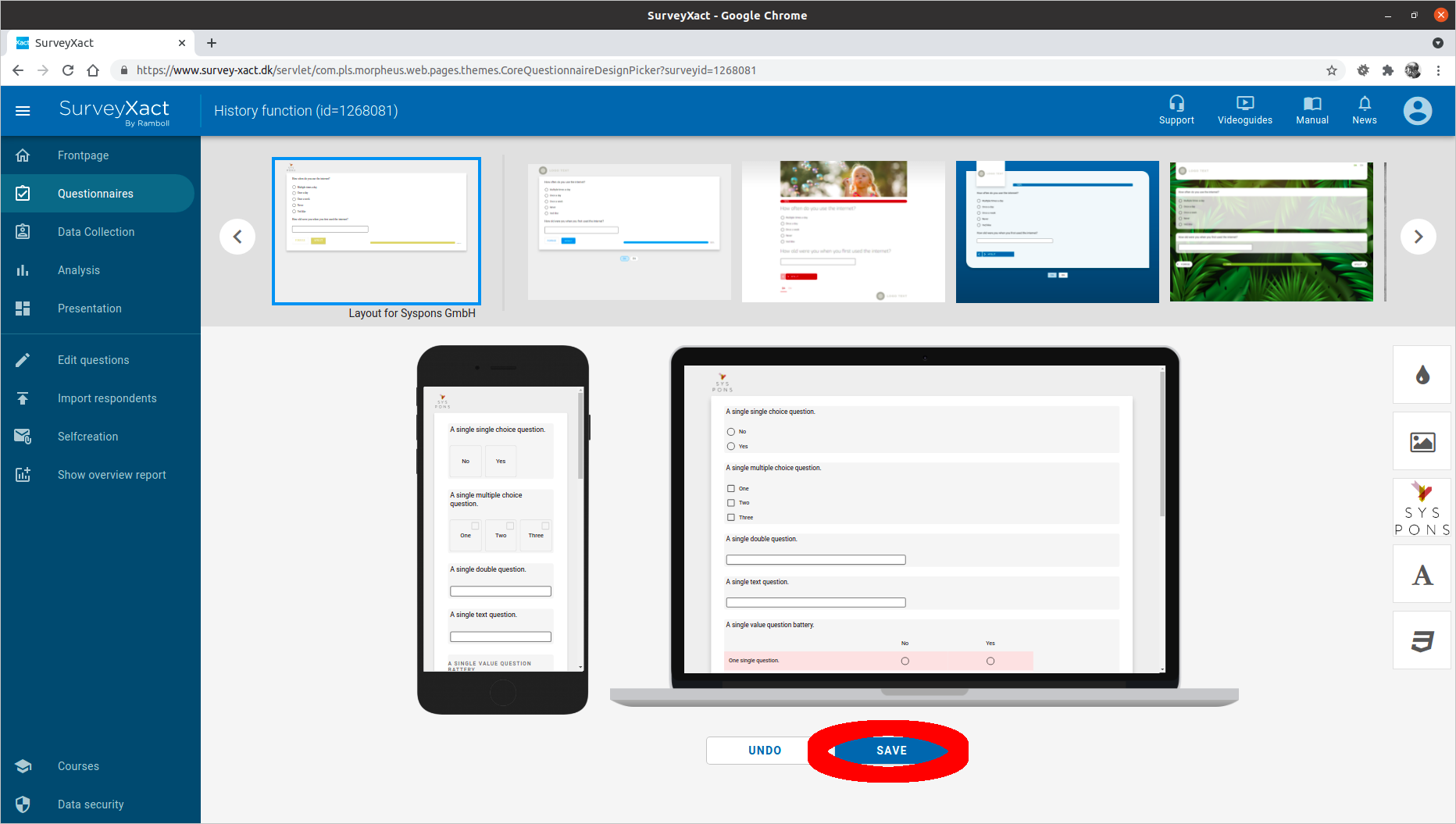This screenshot has height=824, width=1456.
Task: Tap the No option in phone preview
Action: [466, 462]
